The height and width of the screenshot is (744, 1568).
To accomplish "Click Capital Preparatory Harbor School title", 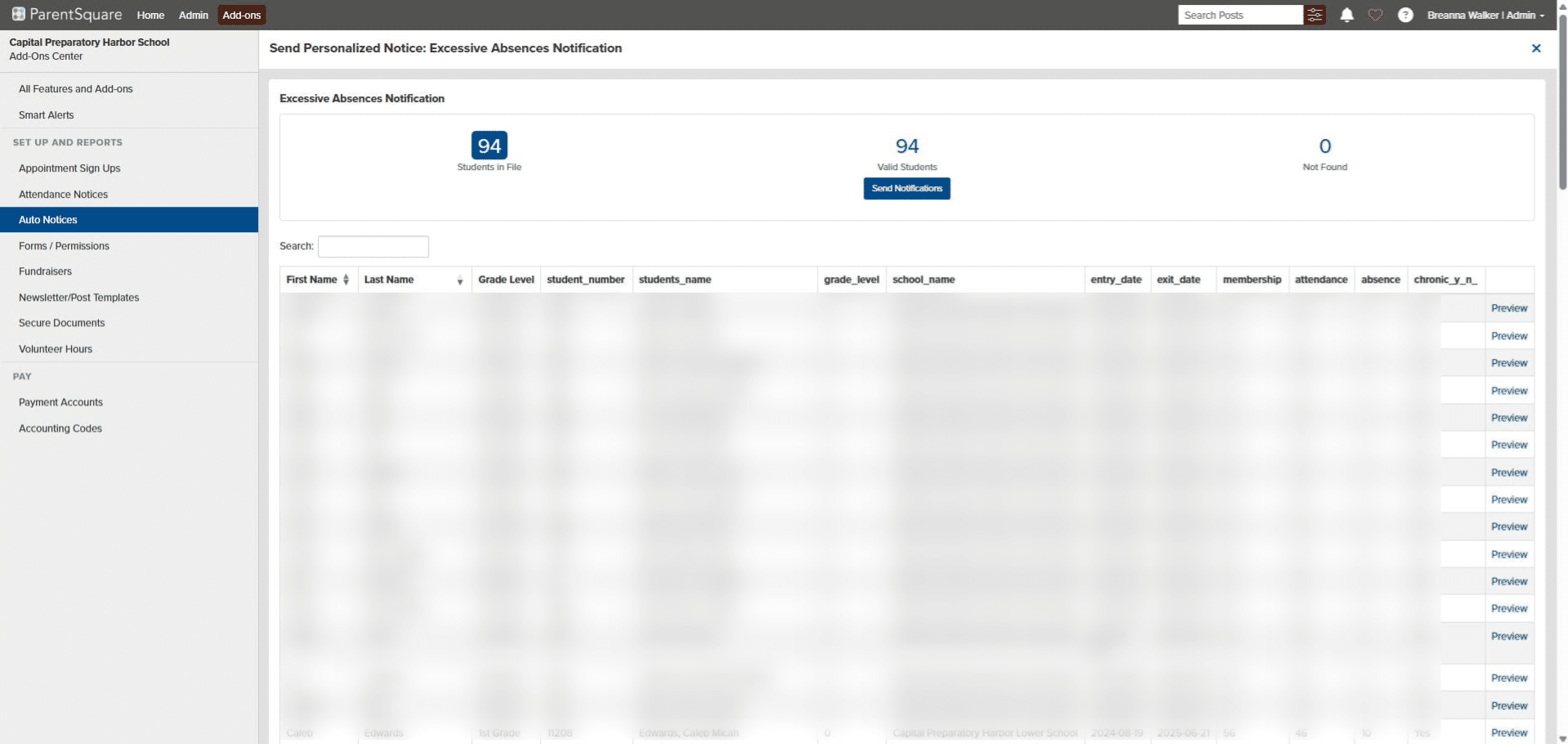I will (x=89, y=43).
